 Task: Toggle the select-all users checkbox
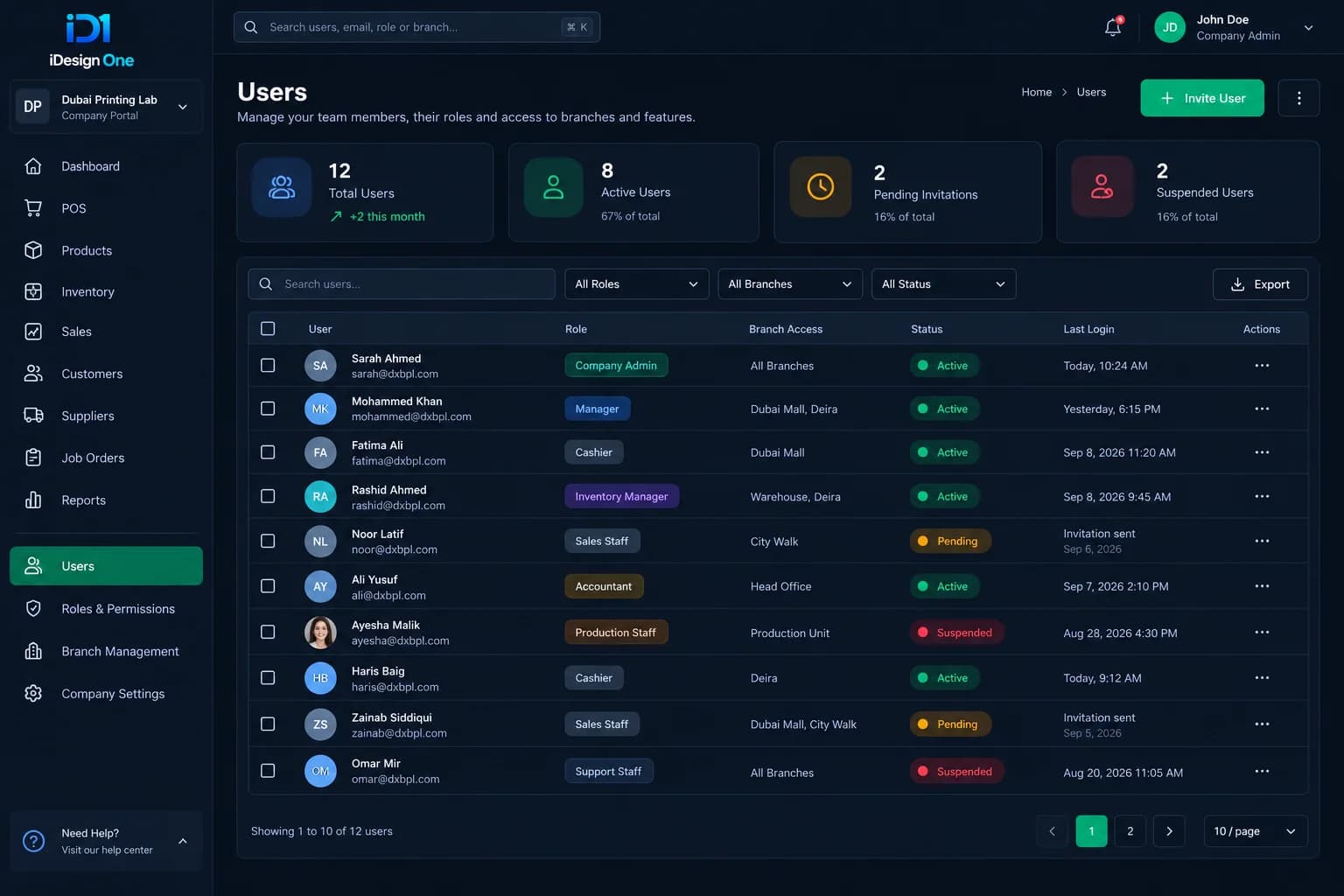coord(268,328)
